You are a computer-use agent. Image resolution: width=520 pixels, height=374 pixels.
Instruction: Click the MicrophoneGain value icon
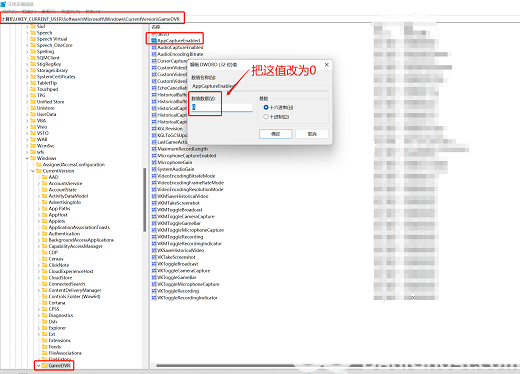(154, 162)
